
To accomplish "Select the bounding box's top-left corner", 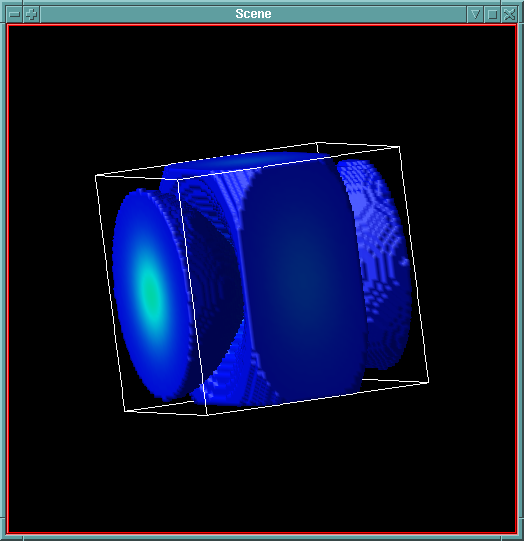I will pos(96,176).
